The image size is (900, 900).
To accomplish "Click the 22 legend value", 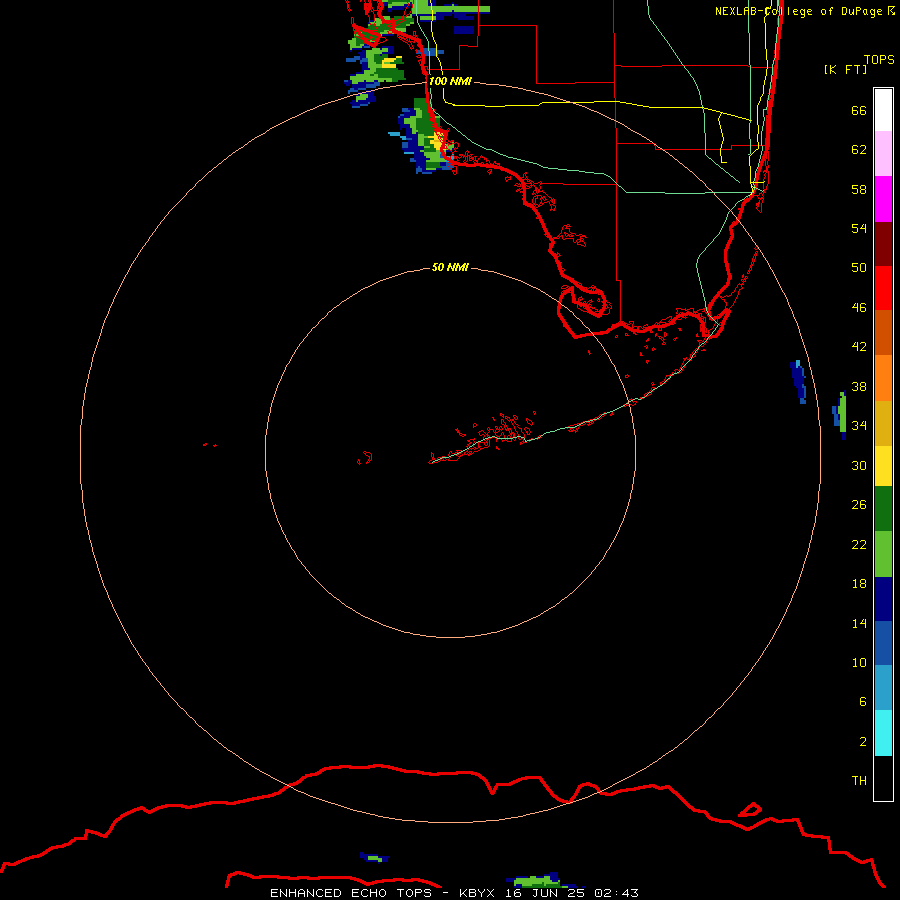I will 859,544.
